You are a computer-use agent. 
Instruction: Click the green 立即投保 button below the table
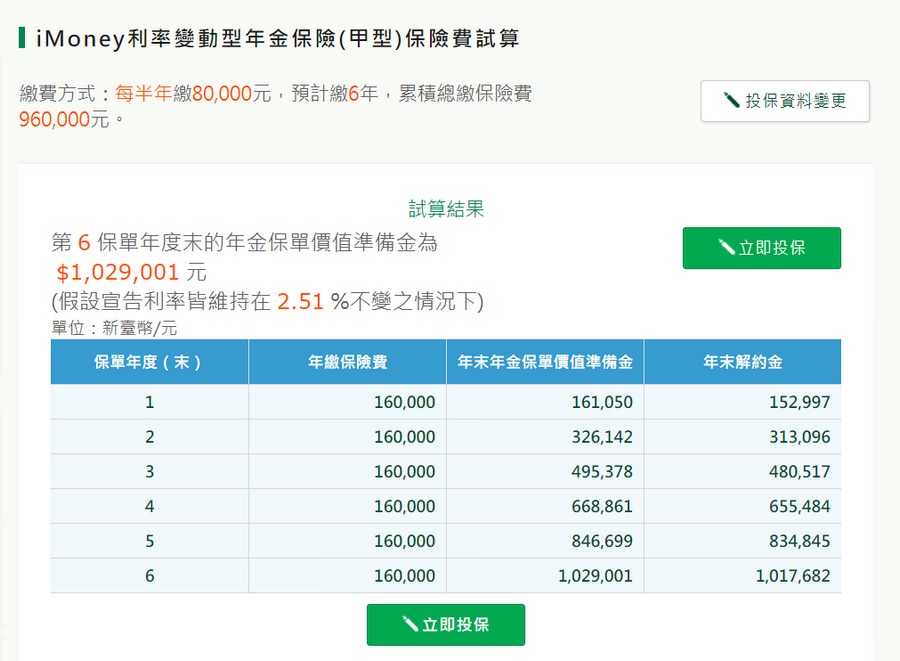[x=446, y=624]
